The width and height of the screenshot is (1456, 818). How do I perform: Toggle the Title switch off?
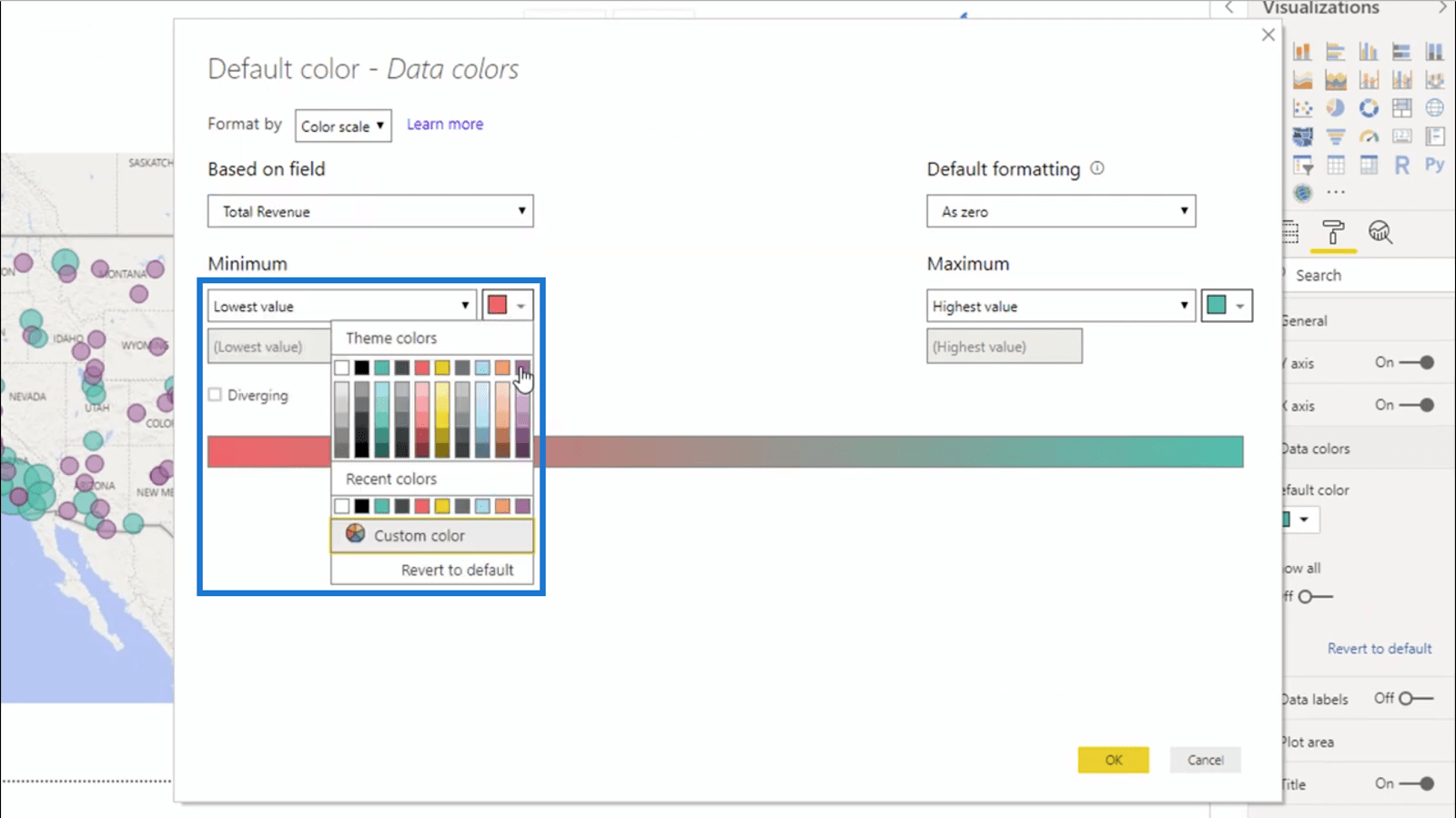tap(1416, 783)
